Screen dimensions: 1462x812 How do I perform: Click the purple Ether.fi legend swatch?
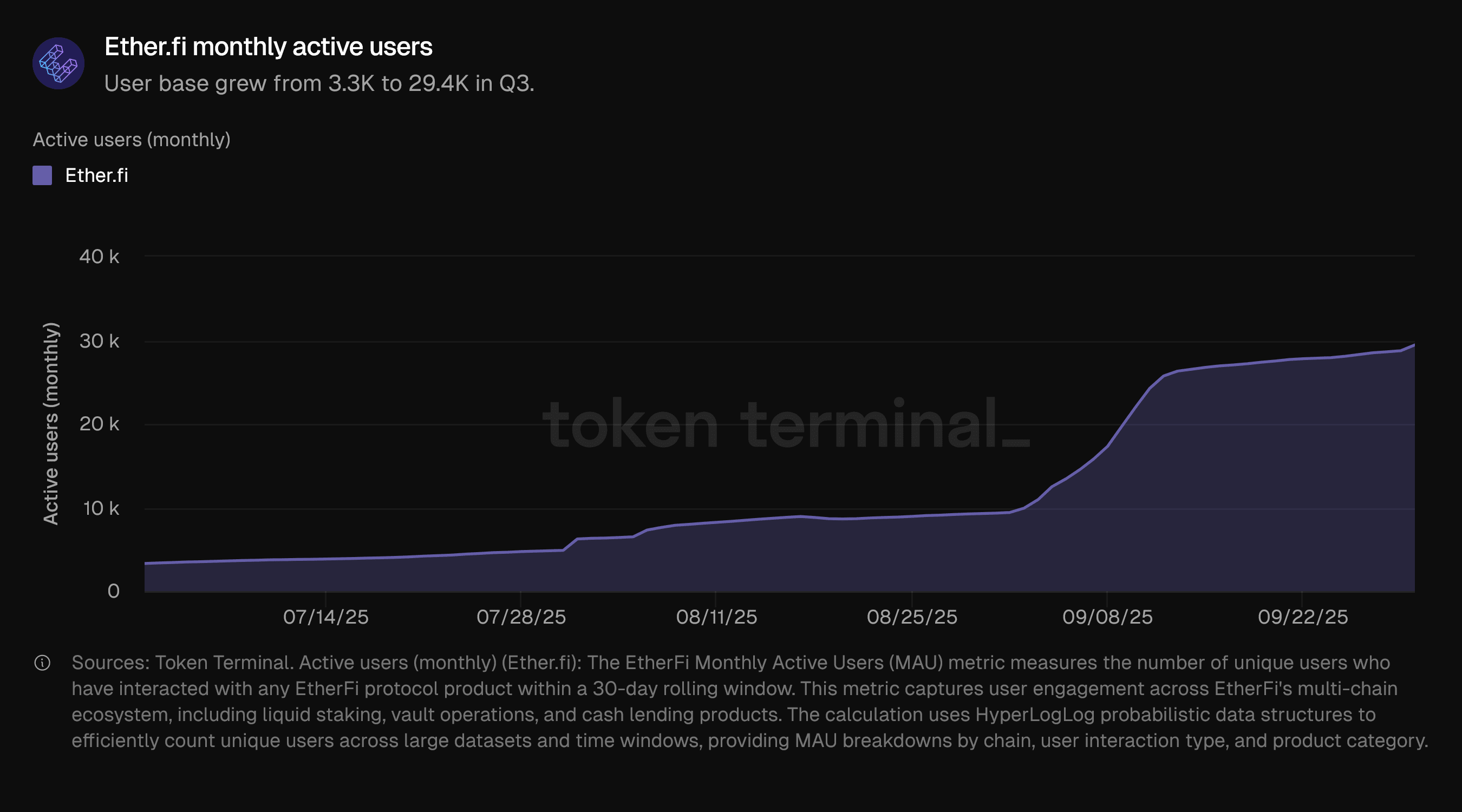tap(43, 175)
